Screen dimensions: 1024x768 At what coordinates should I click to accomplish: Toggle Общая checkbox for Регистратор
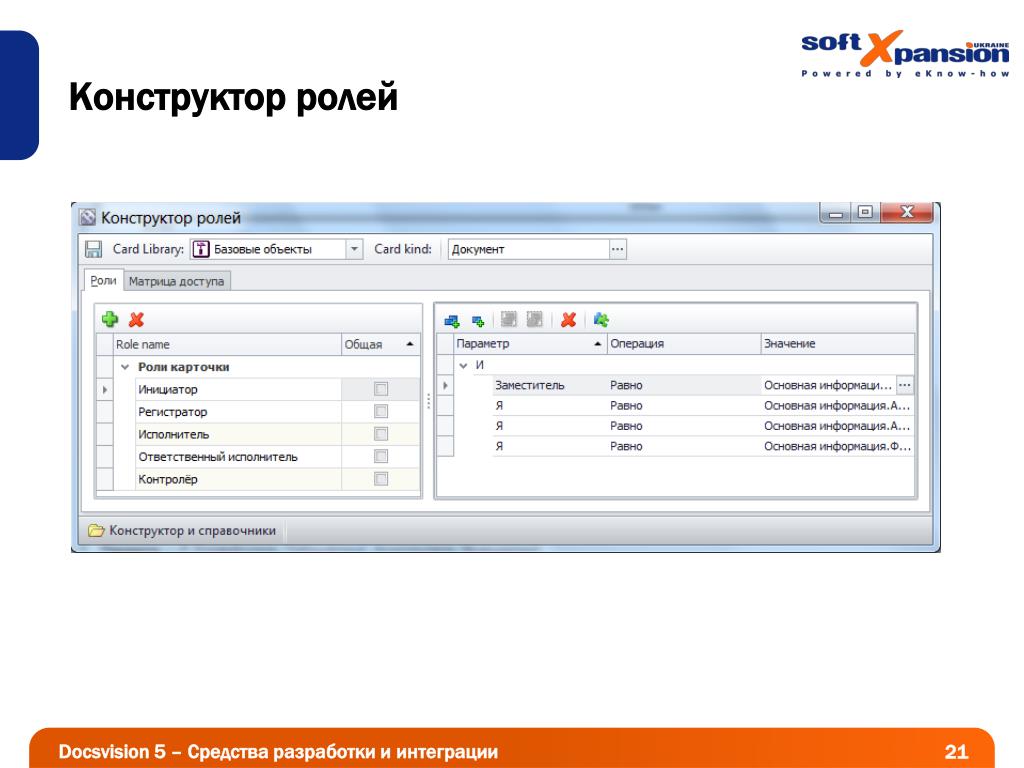pyautogui.click(x=381, y=411)
